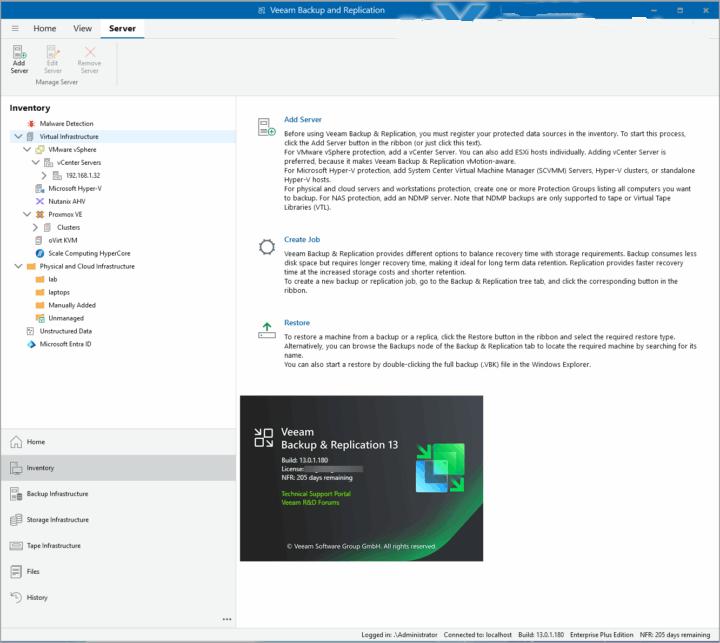Select the Malware Detection label
The image size is (720, 643).
(x=67, y=124)
